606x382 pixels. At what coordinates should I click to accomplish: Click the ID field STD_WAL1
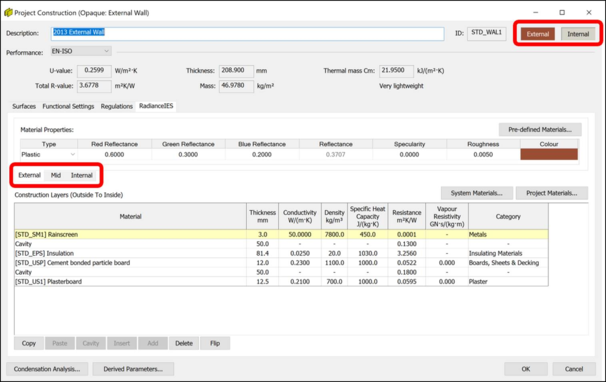click(x=487, y=33)
